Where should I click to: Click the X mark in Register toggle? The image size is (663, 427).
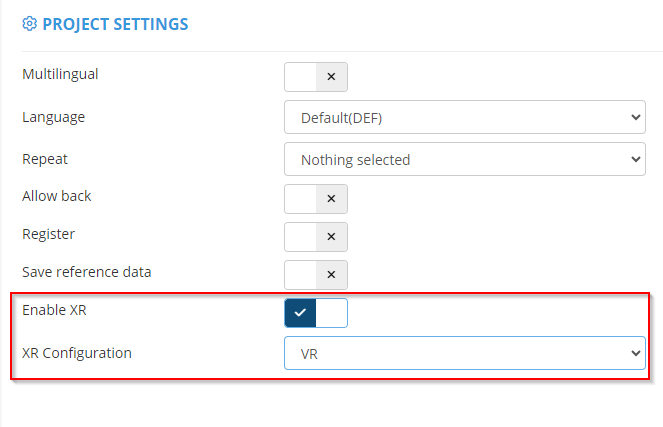point(331,236)
